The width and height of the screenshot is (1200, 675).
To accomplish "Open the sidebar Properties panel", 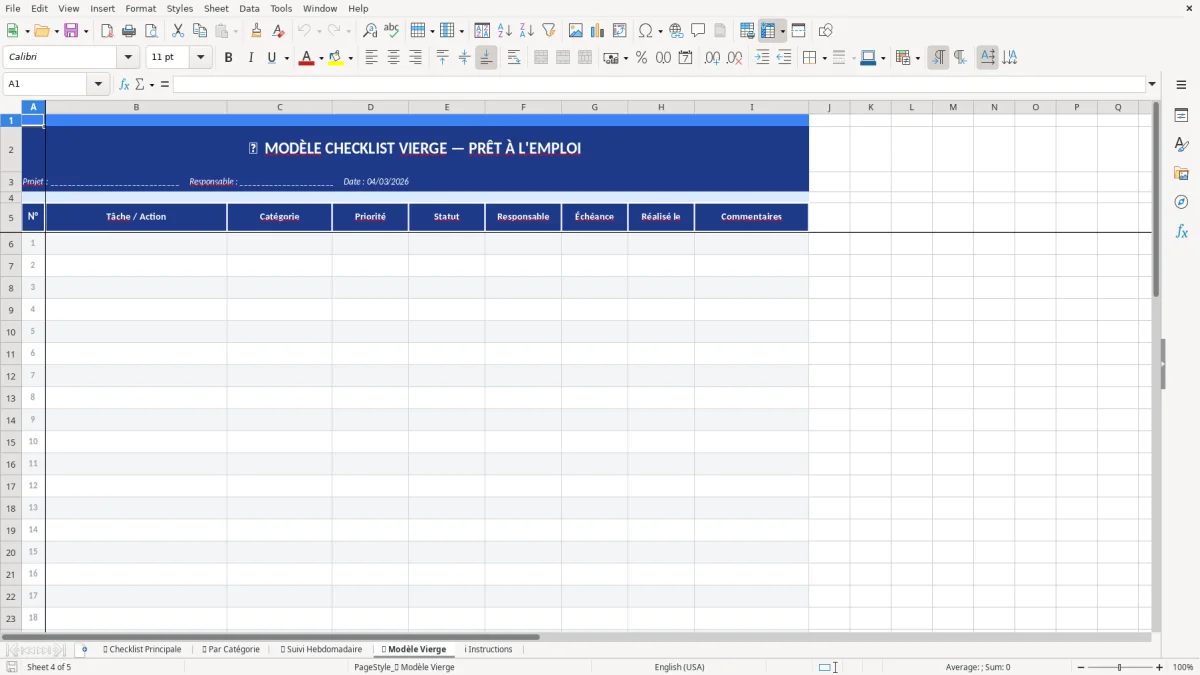I will pyautogui.click(x=1181, y=115).
